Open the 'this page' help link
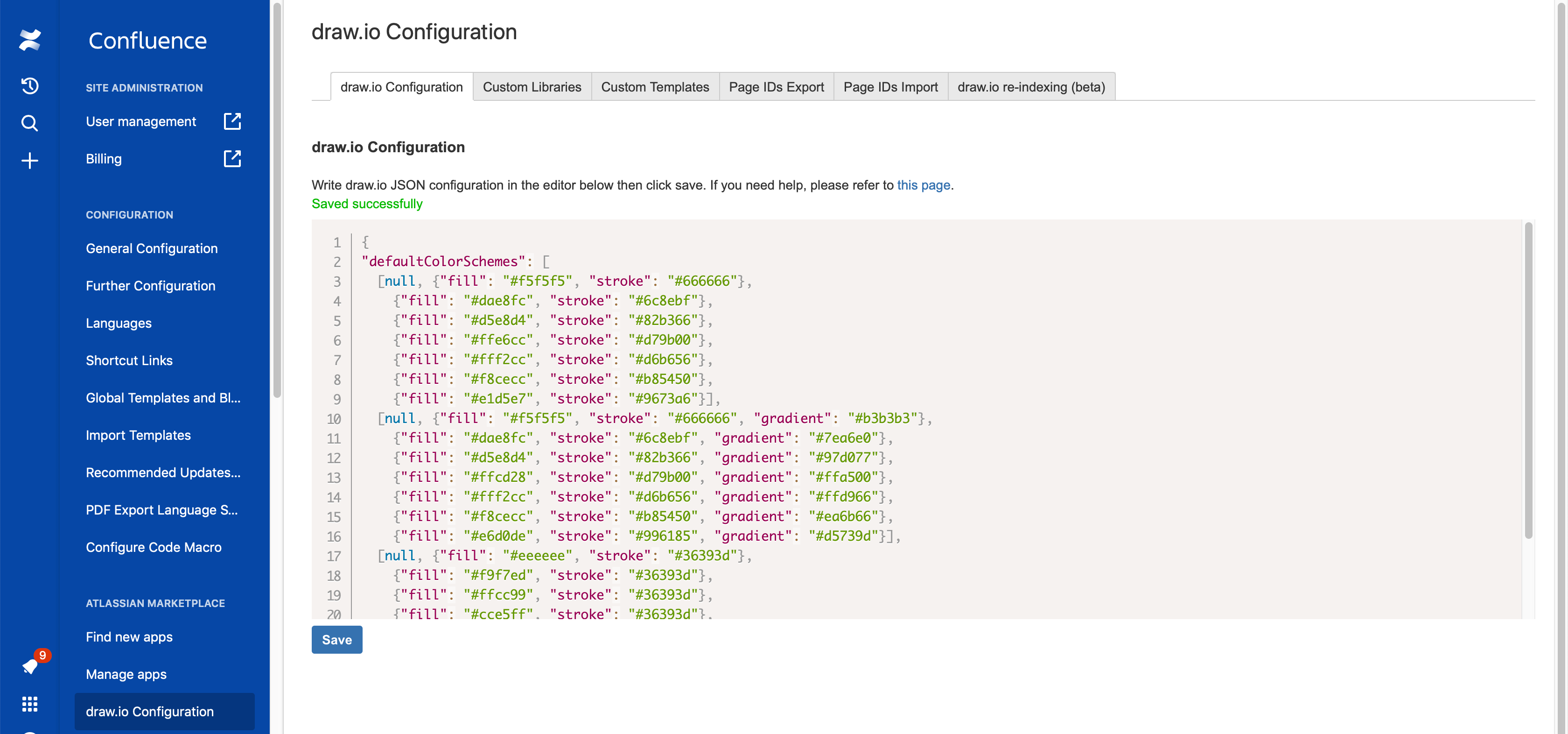The width and height of the screenshot is (1568, 734). (924, 185)
